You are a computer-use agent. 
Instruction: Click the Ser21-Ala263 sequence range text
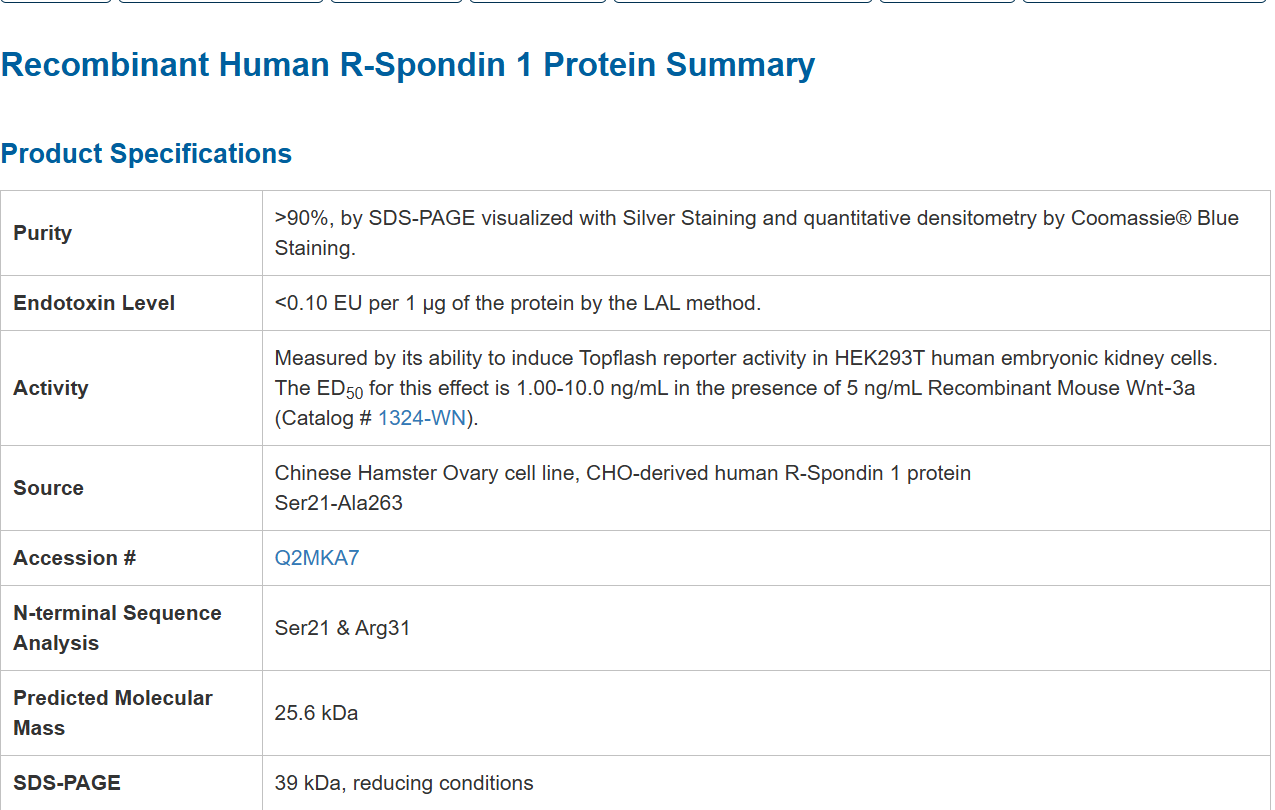coord(338,503)
